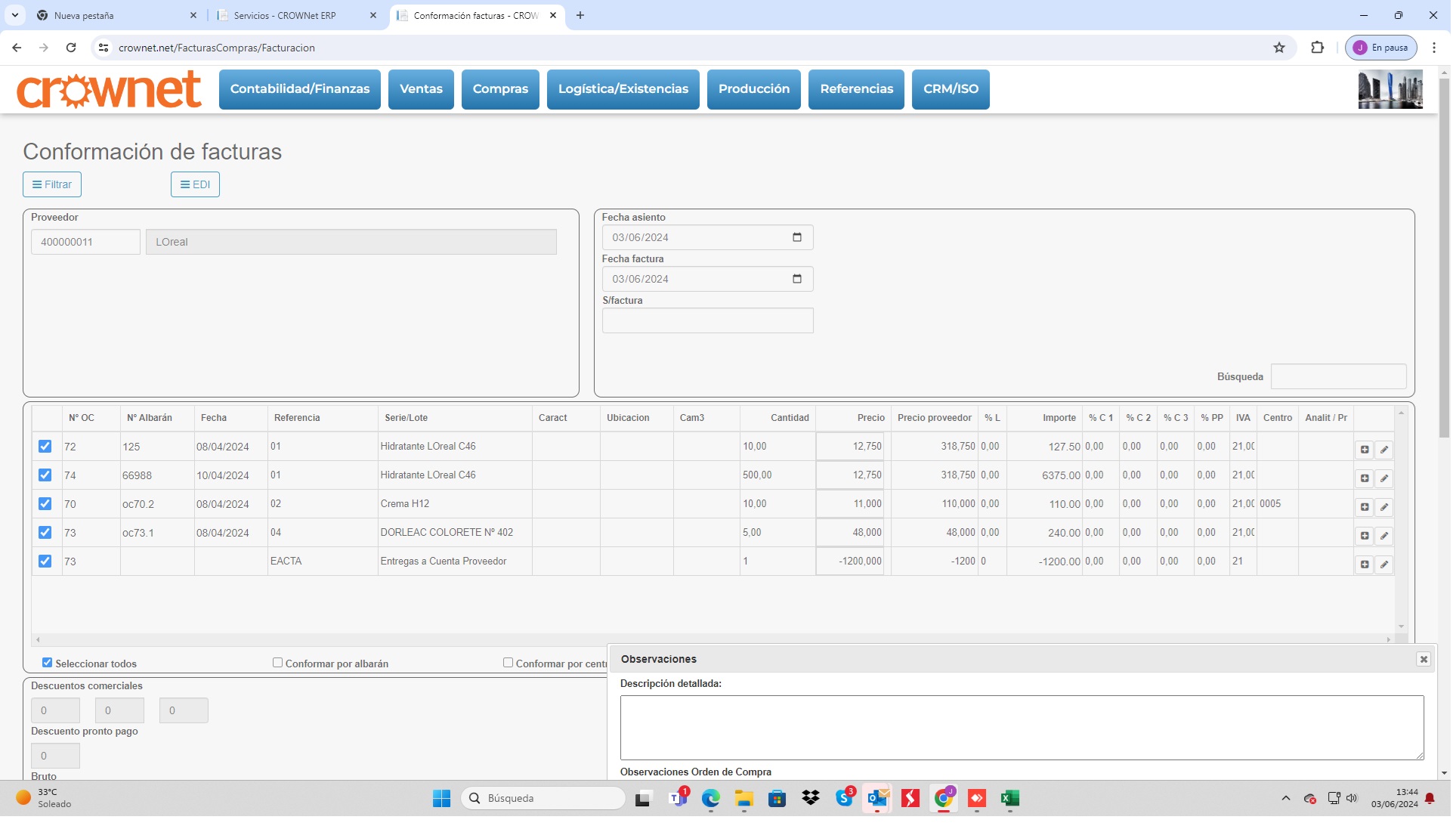Click the Proveedor code field 400000011
Screen dimensions: 1456x826
[86, 243]
